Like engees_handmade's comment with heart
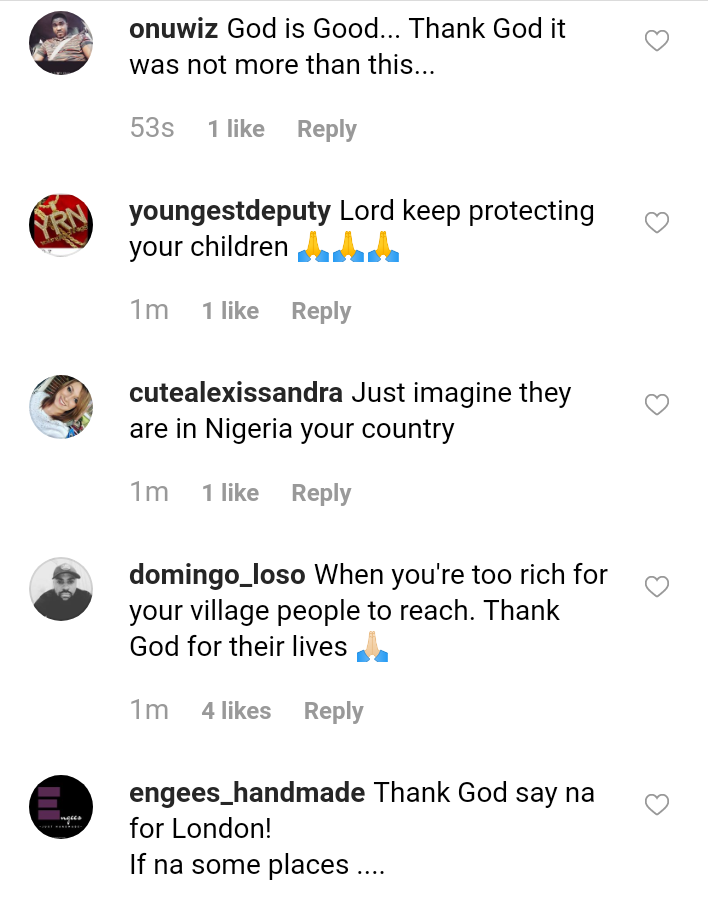The width and height of the screenshot is (708, 915). [656, 805]
